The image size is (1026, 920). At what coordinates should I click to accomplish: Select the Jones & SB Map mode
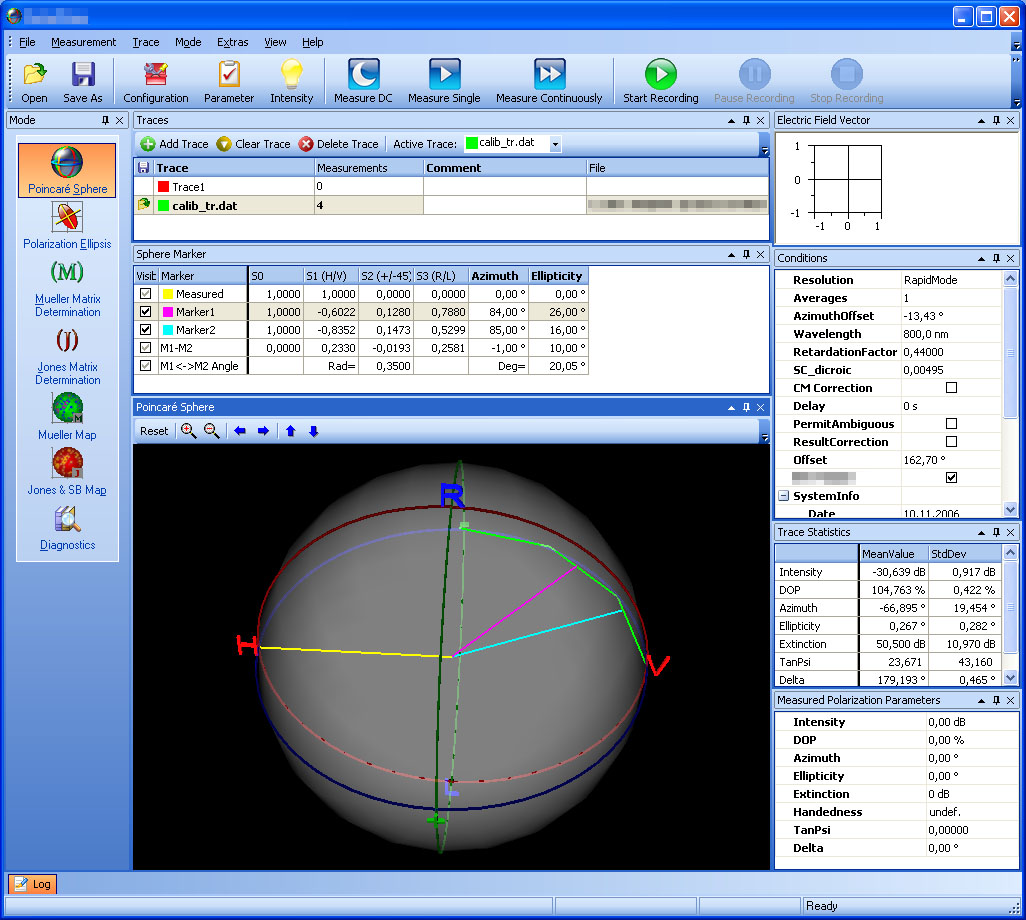(x=67, y=472)
